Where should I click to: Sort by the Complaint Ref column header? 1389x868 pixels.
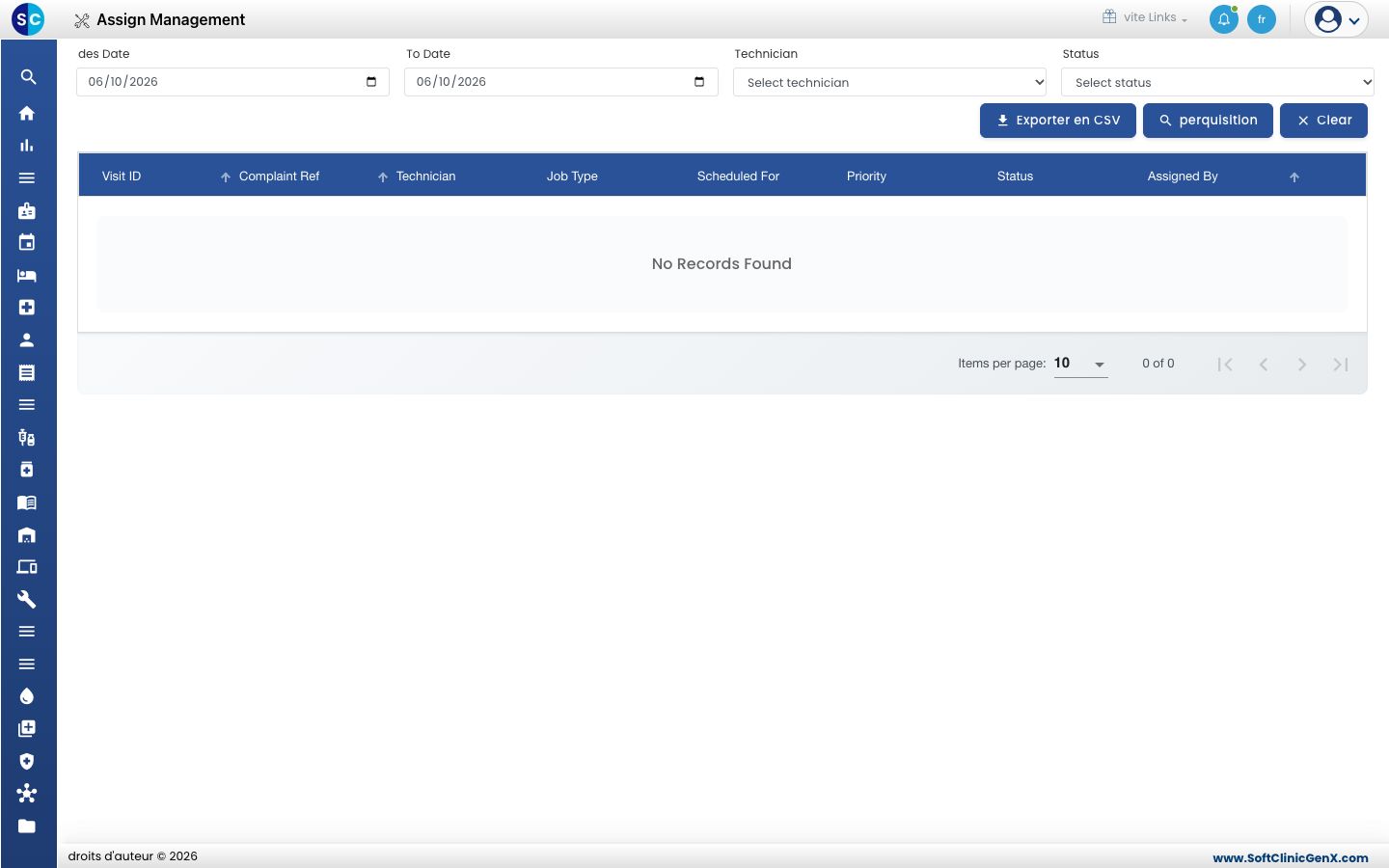(279, 176)
